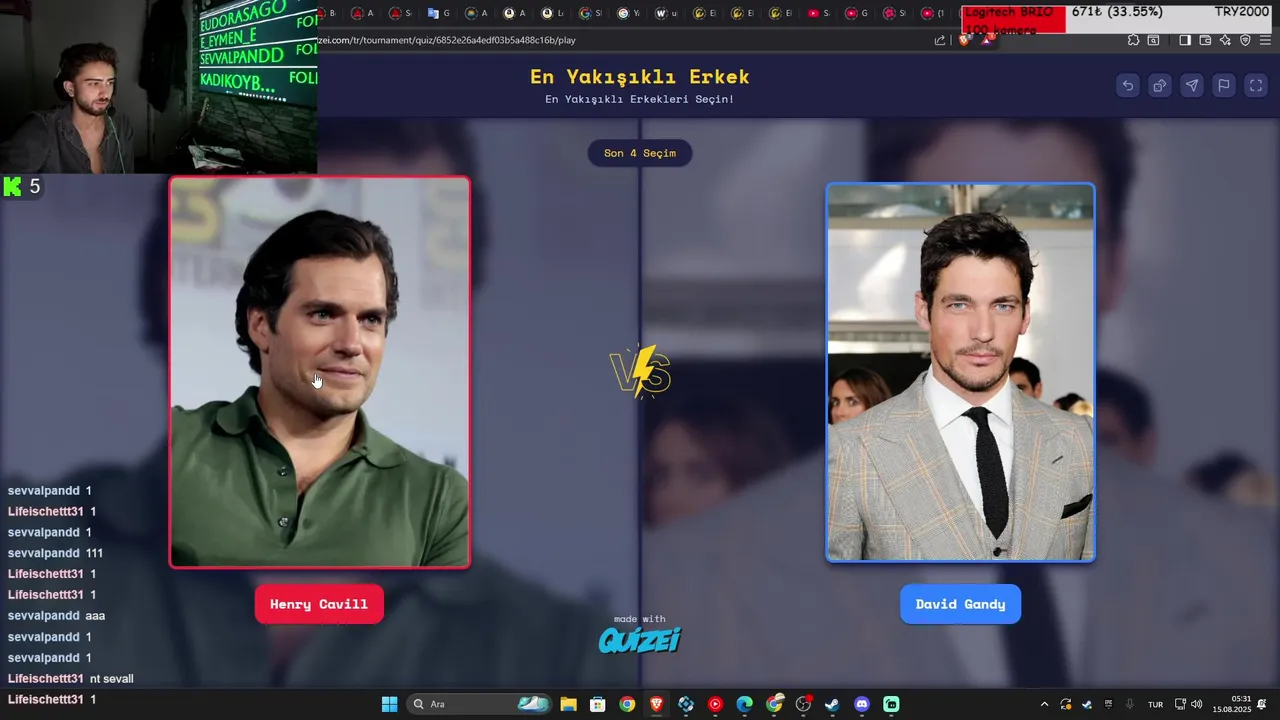
Task: Choose the Henry Cavill button
Action: coord(319,604)
